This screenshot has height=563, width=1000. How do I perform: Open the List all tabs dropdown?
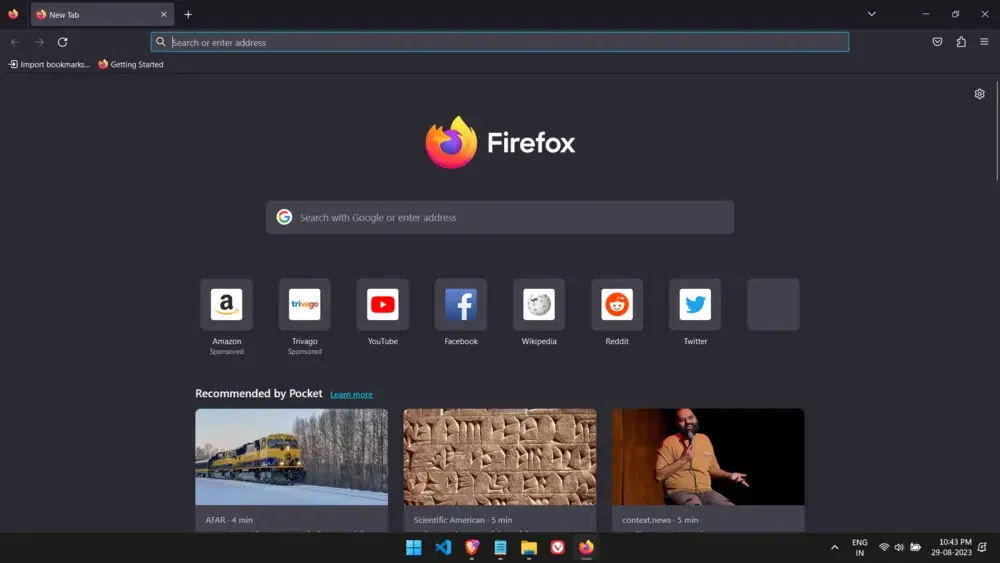871,14
